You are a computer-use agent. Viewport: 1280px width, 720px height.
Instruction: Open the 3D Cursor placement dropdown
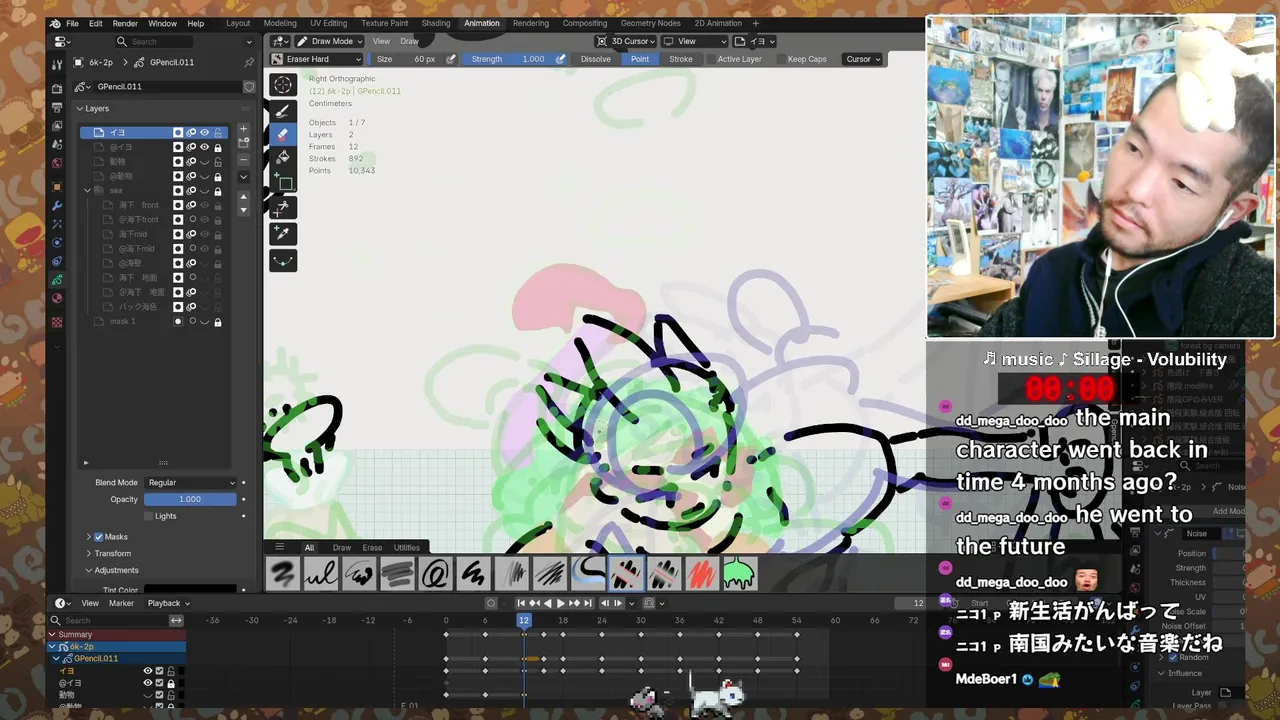[626, 41]
